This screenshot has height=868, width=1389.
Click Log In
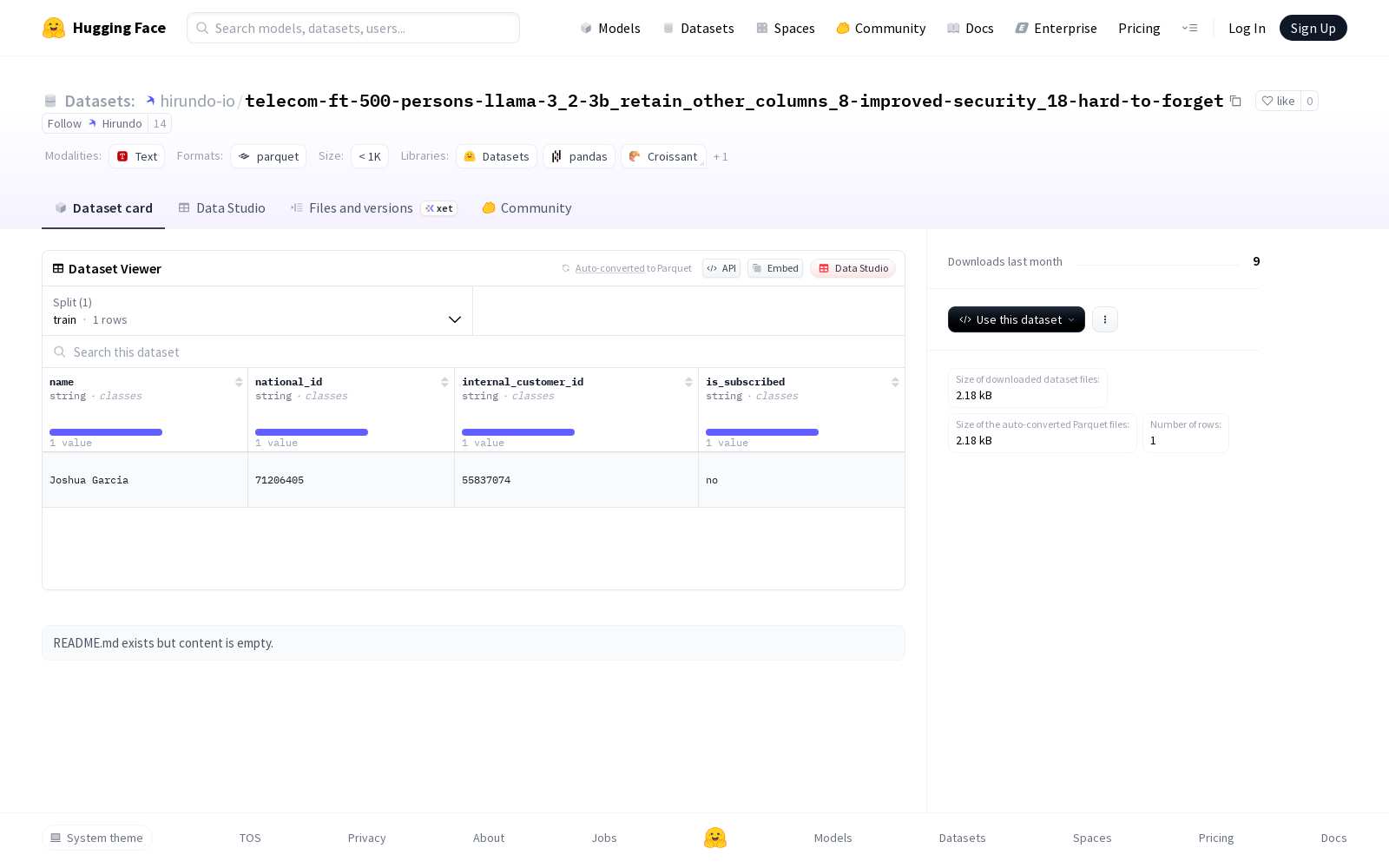[1247, 28]
